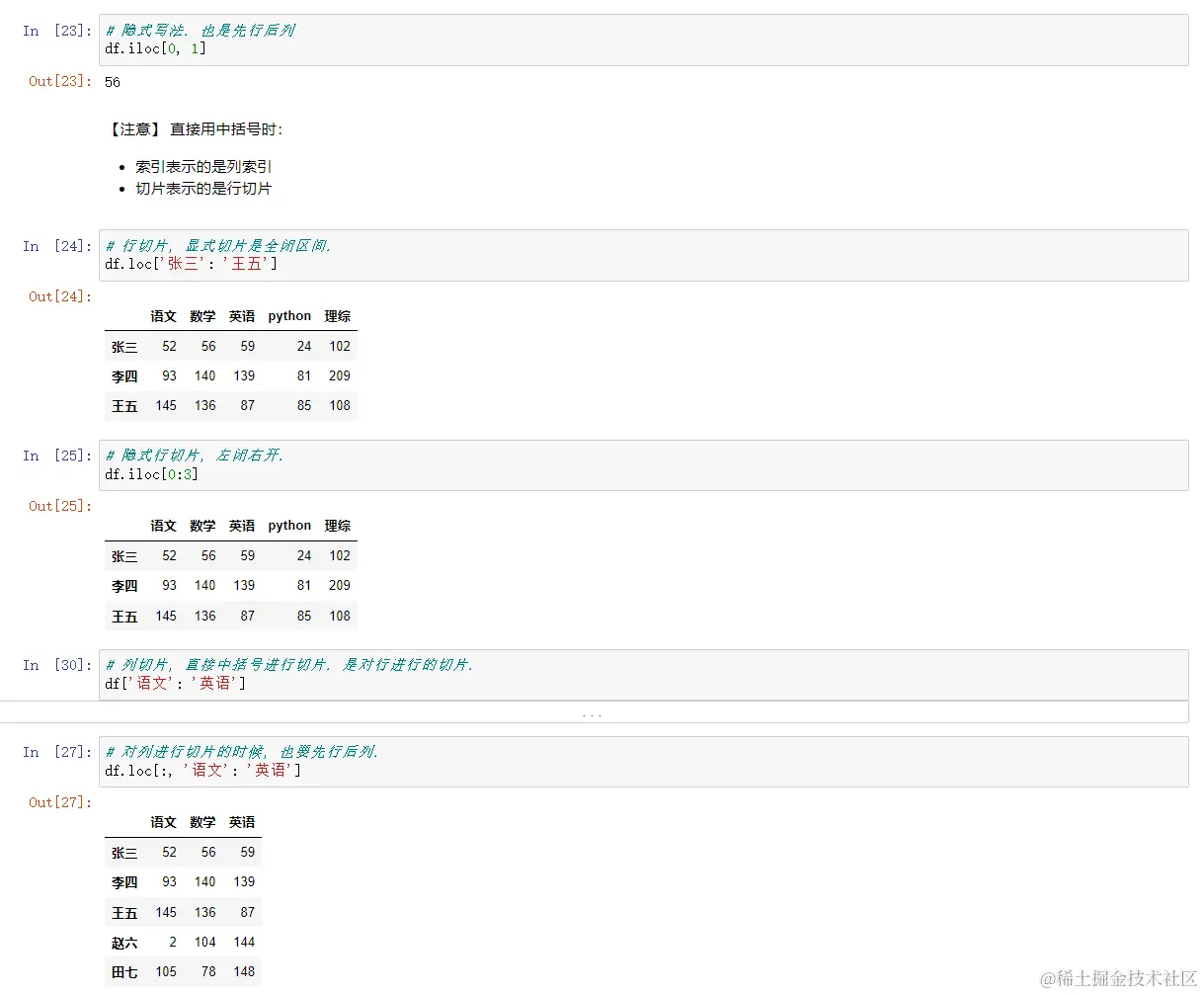Select the cell df.loc[:, '语文':'英语']

point(643,762)
